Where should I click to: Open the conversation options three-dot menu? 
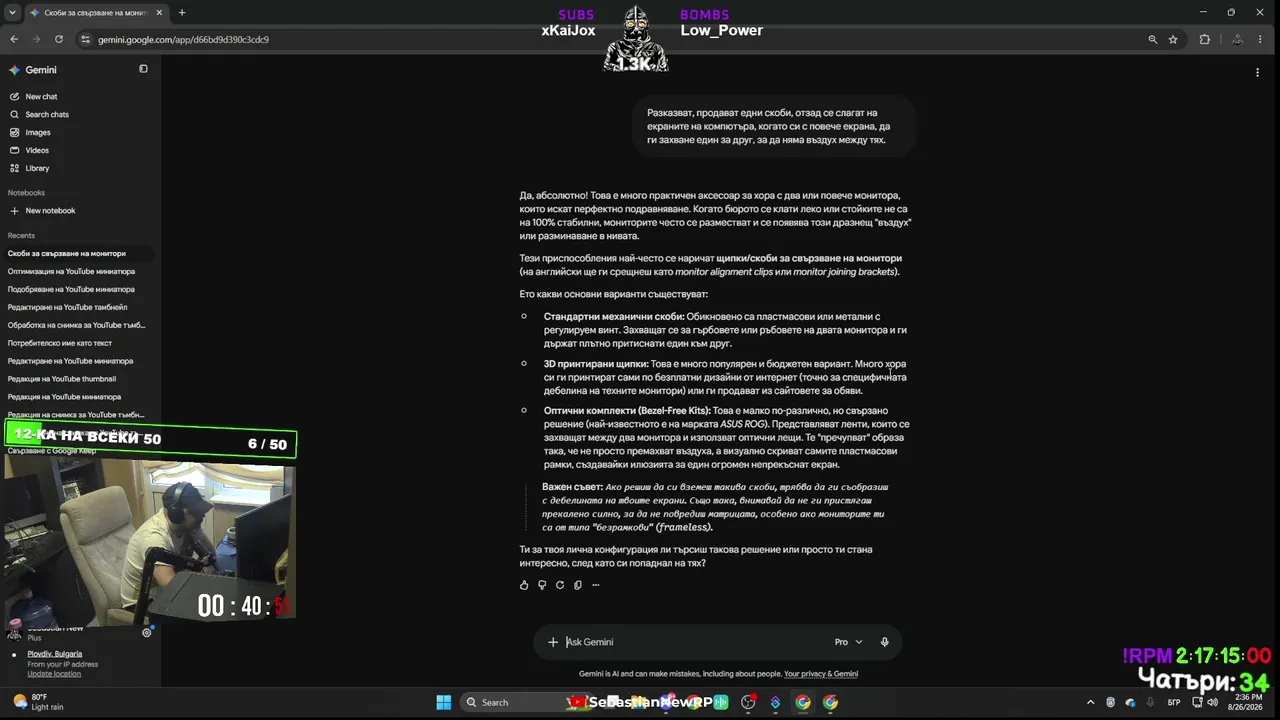click(1257, 72)
